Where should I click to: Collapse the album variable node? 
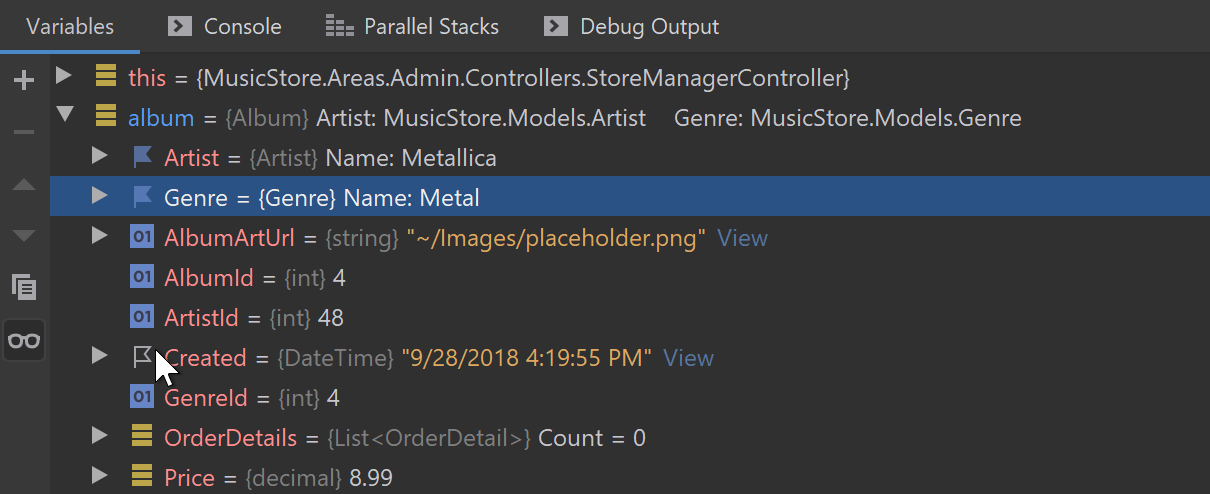pyautogui.click(x=64, y=117)
